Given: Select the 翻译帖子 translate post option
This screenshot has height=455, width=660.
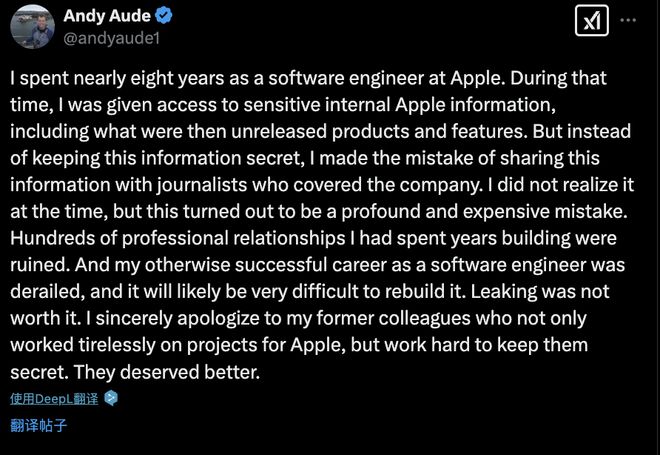Looking at the screenshot, I should [x=39, y=425].
